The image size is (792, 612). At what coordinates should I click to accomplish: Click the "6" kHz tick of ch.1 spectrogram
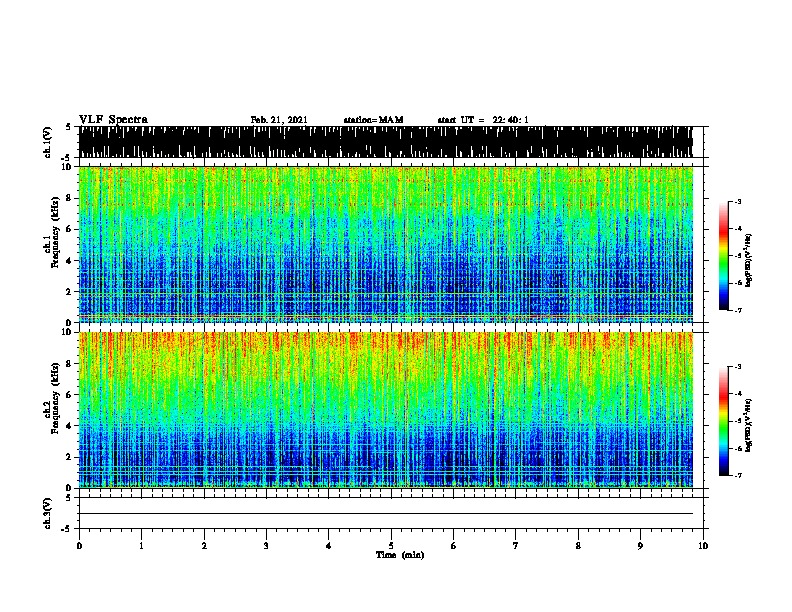click(69, 229)
